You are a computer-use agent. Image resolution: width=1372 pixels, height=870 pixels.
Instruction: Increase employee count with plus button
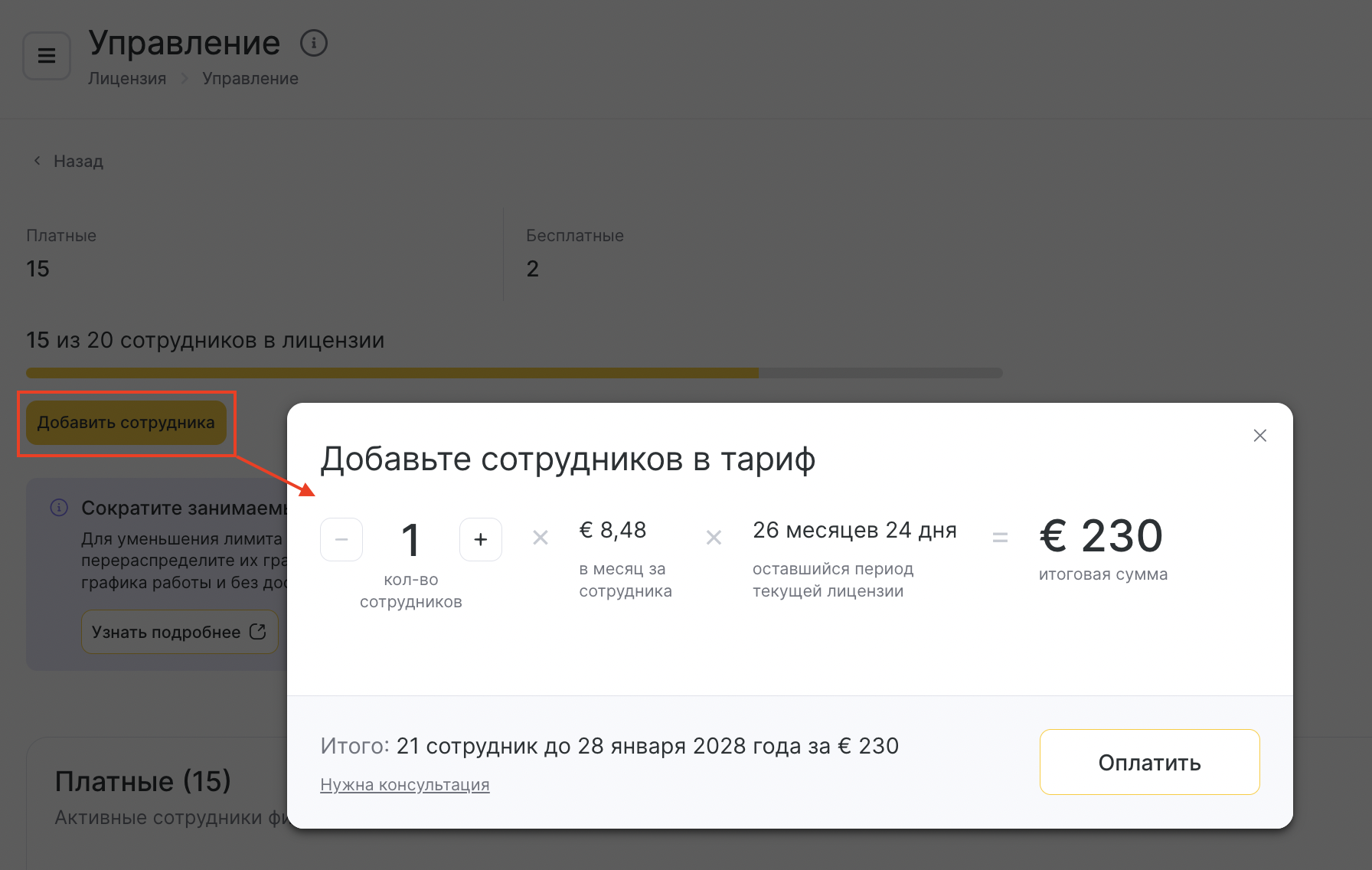coord(481,539)
